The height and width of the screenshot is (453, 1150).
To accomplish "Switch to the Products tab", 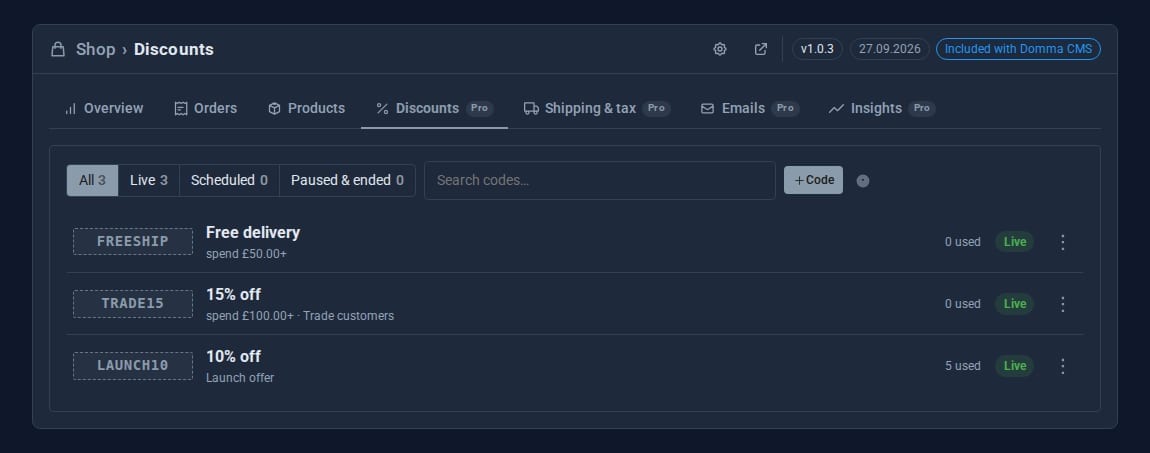I will coord(306,108).
